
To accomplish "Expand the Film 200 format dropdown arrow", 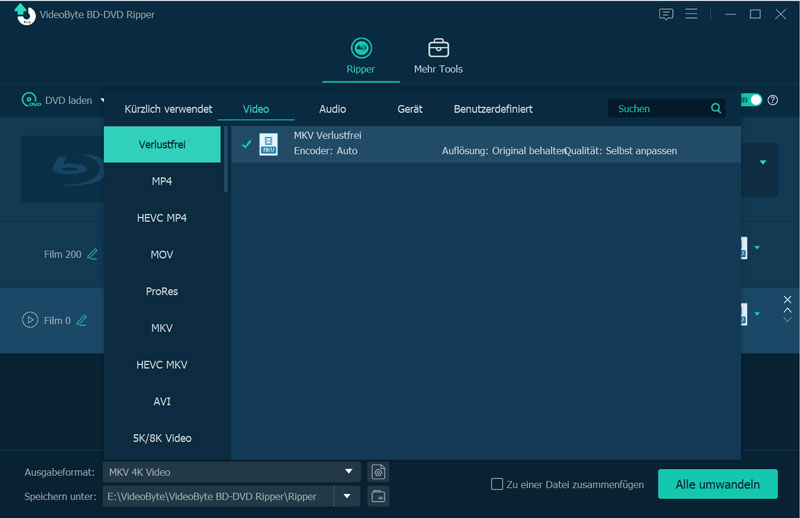I will 757,248.
